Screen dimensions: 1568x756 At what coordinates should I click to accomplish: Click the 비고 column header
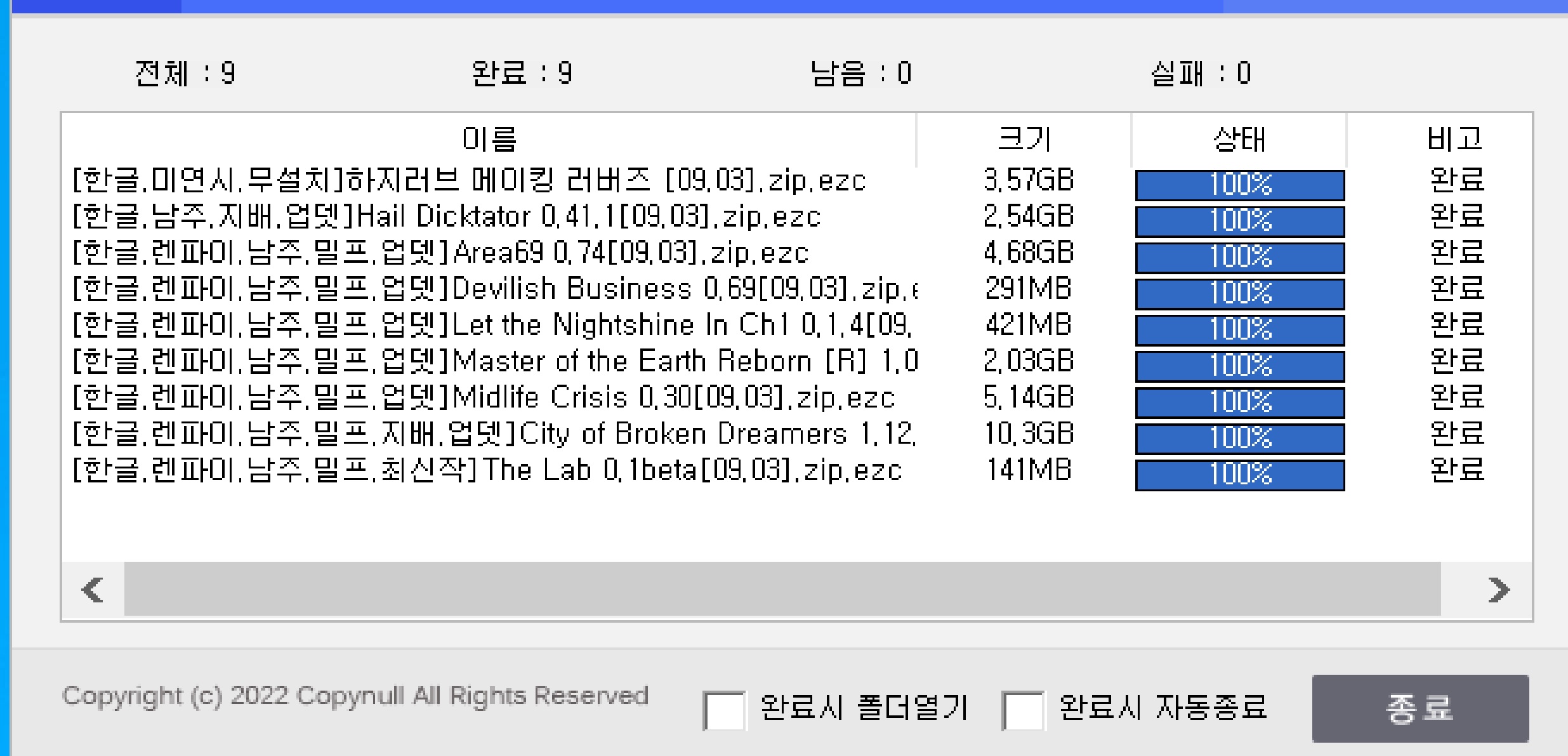1453,139
